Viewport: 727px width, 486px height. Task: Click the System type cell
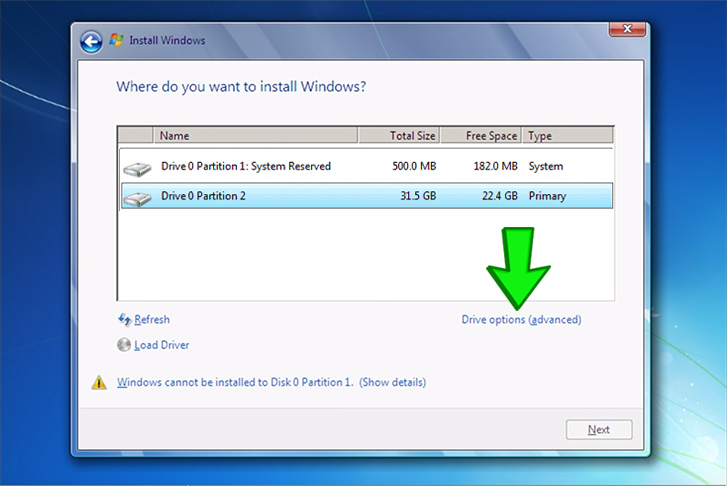pos(546,166)
